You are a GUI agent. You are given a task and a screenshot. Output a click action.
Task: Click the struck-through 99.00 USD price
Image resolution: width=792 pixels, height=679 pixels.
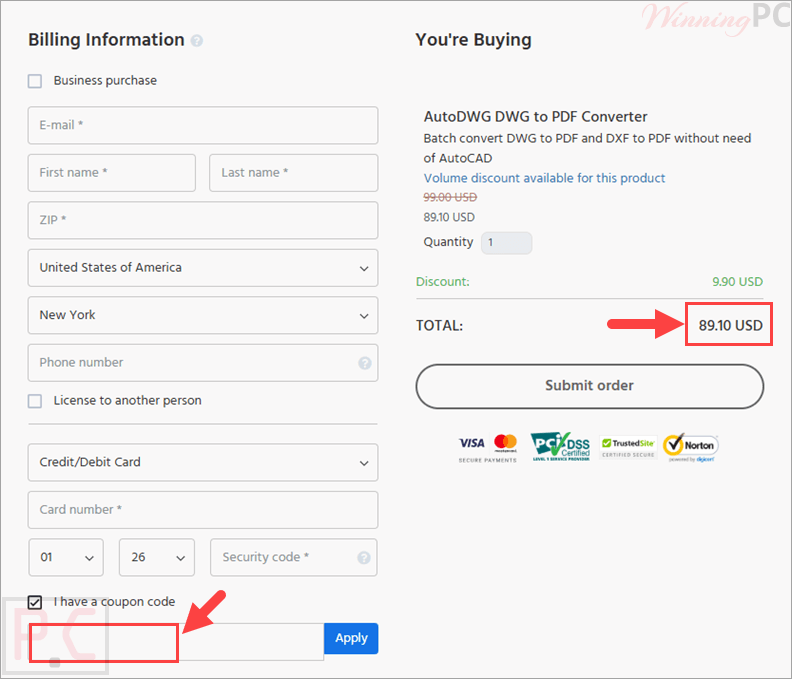[450, 197]
